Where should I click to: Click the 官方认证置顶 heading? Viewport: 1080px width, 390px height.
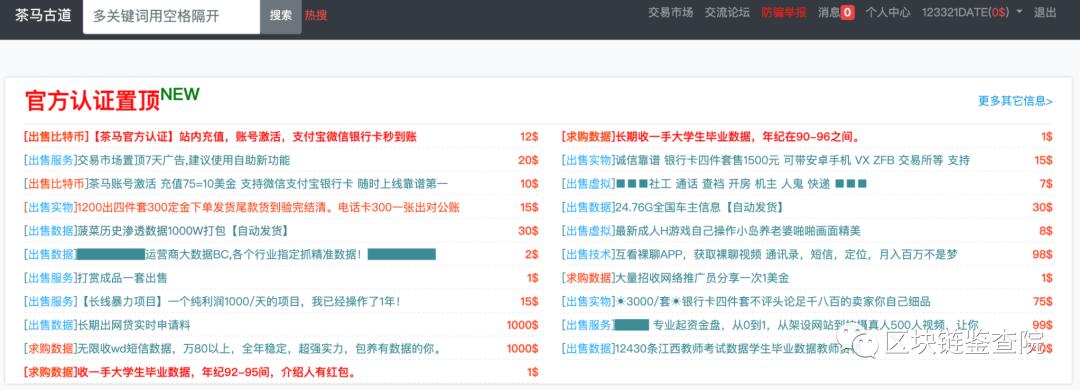point(92,101)
